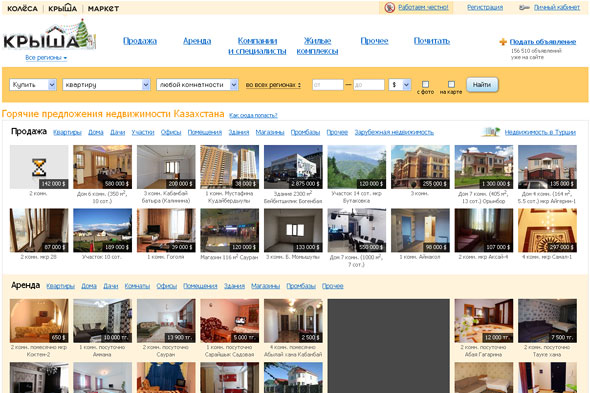Open the Аренда menu section
This screenshot has height=393, width=590.
(197, 41)
